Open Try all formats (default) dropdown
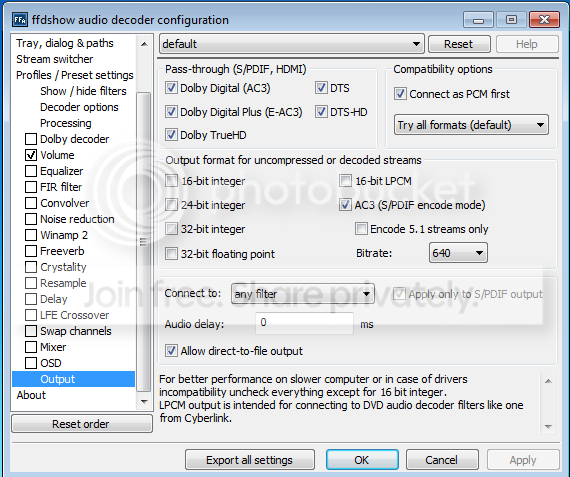Image resolution: width=570 pixels, height=477 pixels. 471,125
